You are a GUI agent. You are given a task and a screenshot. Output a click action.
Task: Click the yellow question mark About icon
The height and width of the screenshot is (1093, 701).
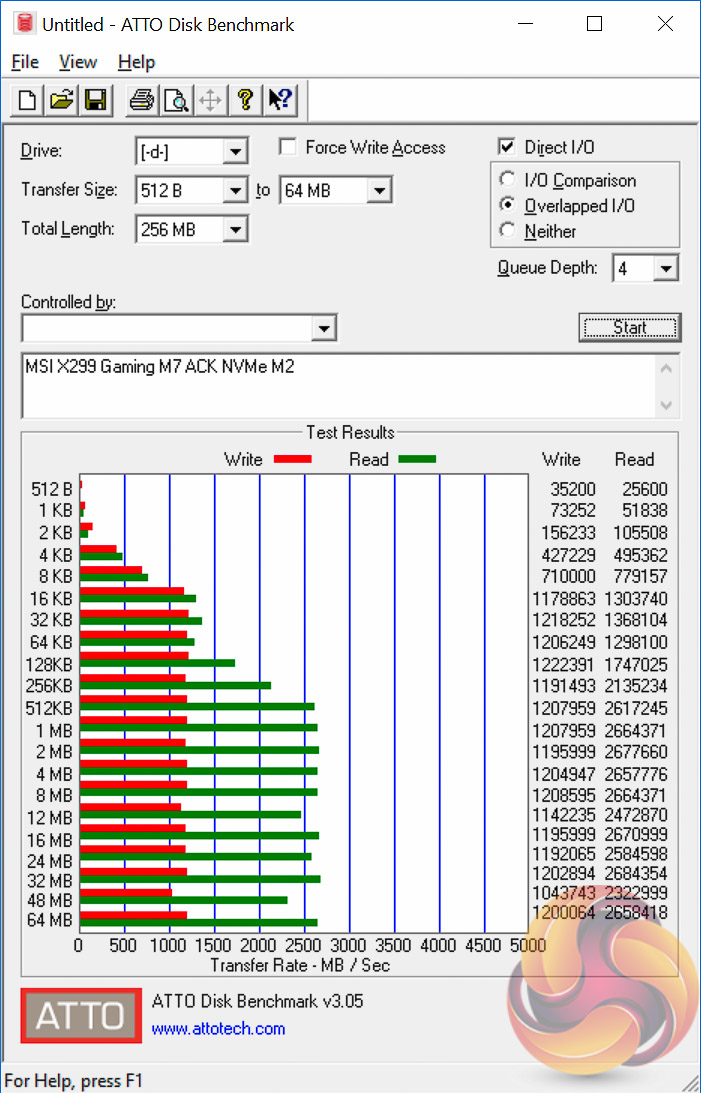245,100
